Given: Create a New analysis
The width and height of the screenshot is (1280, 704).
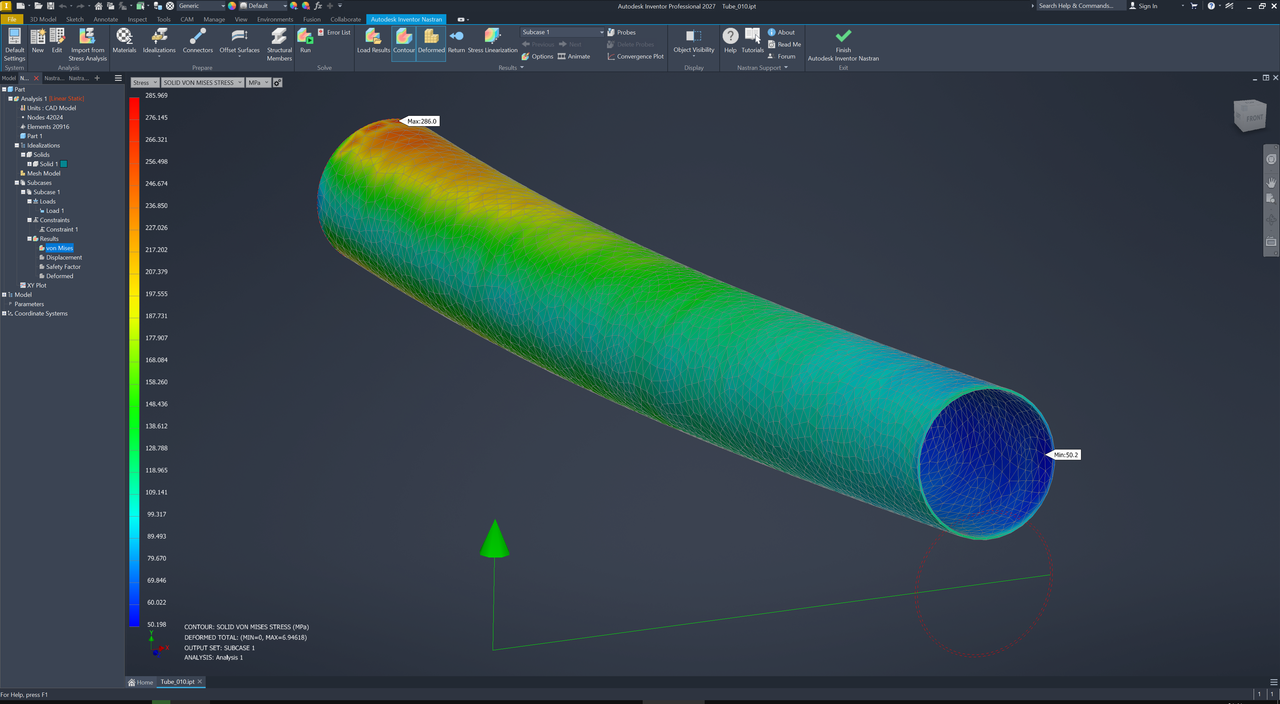Looking at the screenshot, I should (38, 41).
